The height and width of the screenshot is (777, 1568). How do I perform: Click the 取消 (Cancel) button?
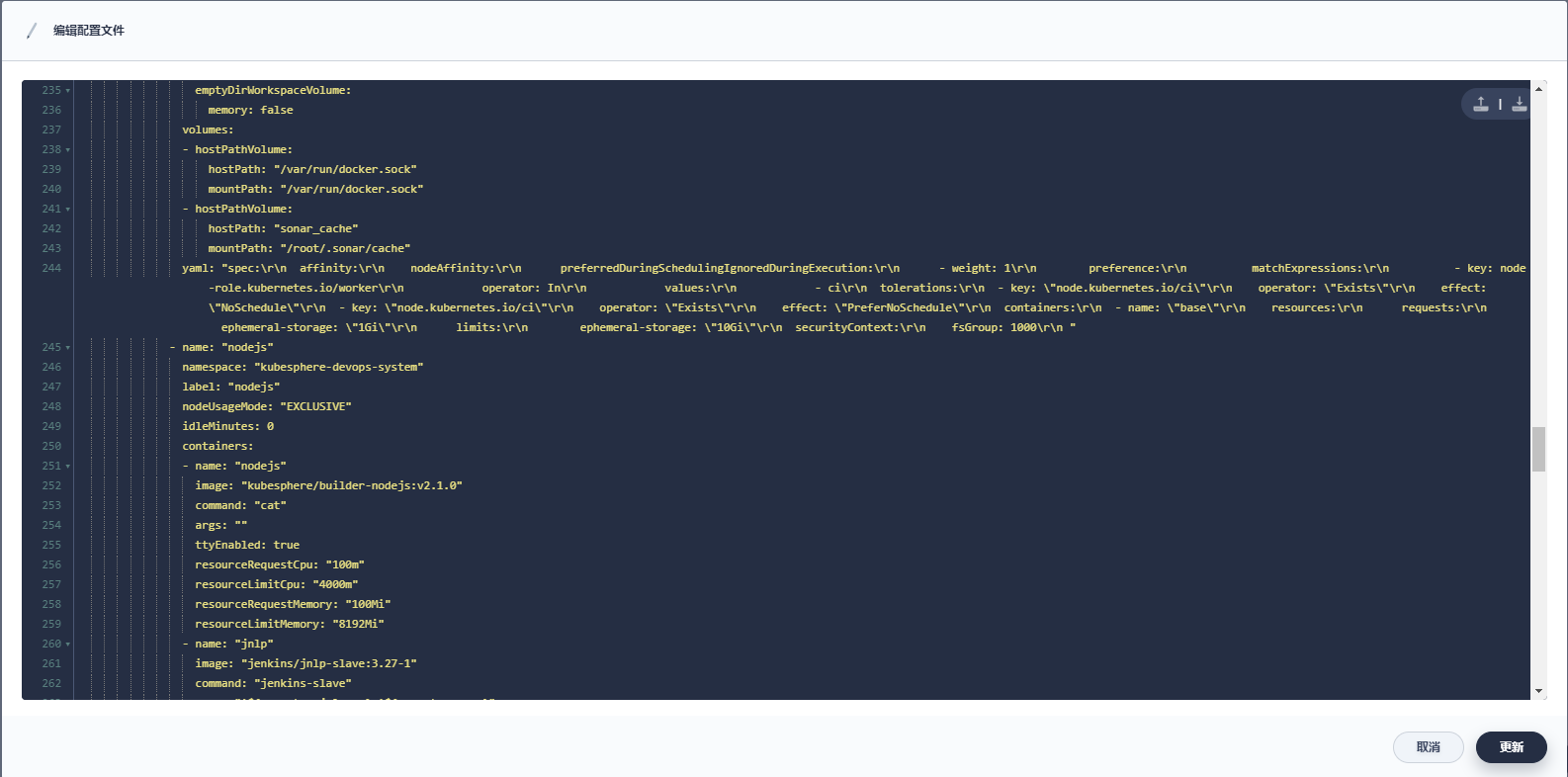[x=1428, y=747]
